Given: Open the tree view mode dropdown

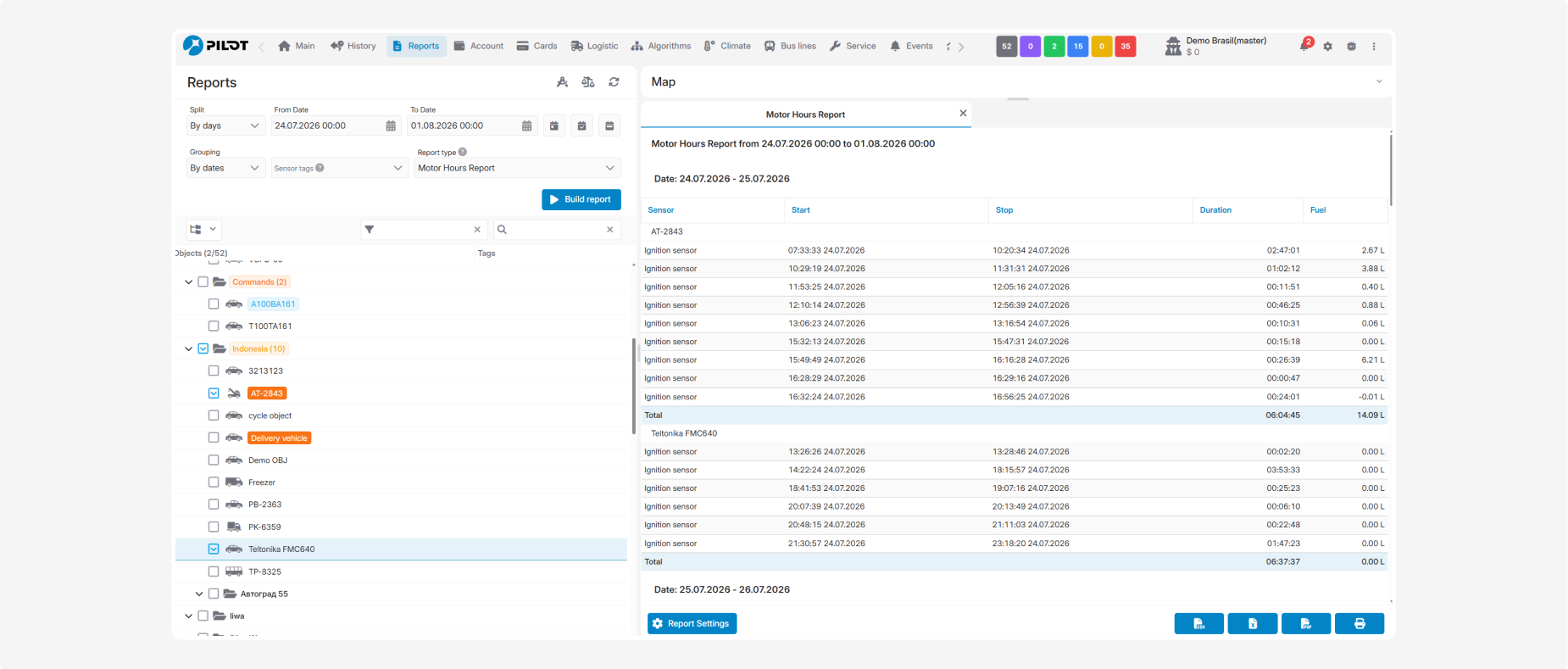Looking at the screenshot, I should click(204, 230).
